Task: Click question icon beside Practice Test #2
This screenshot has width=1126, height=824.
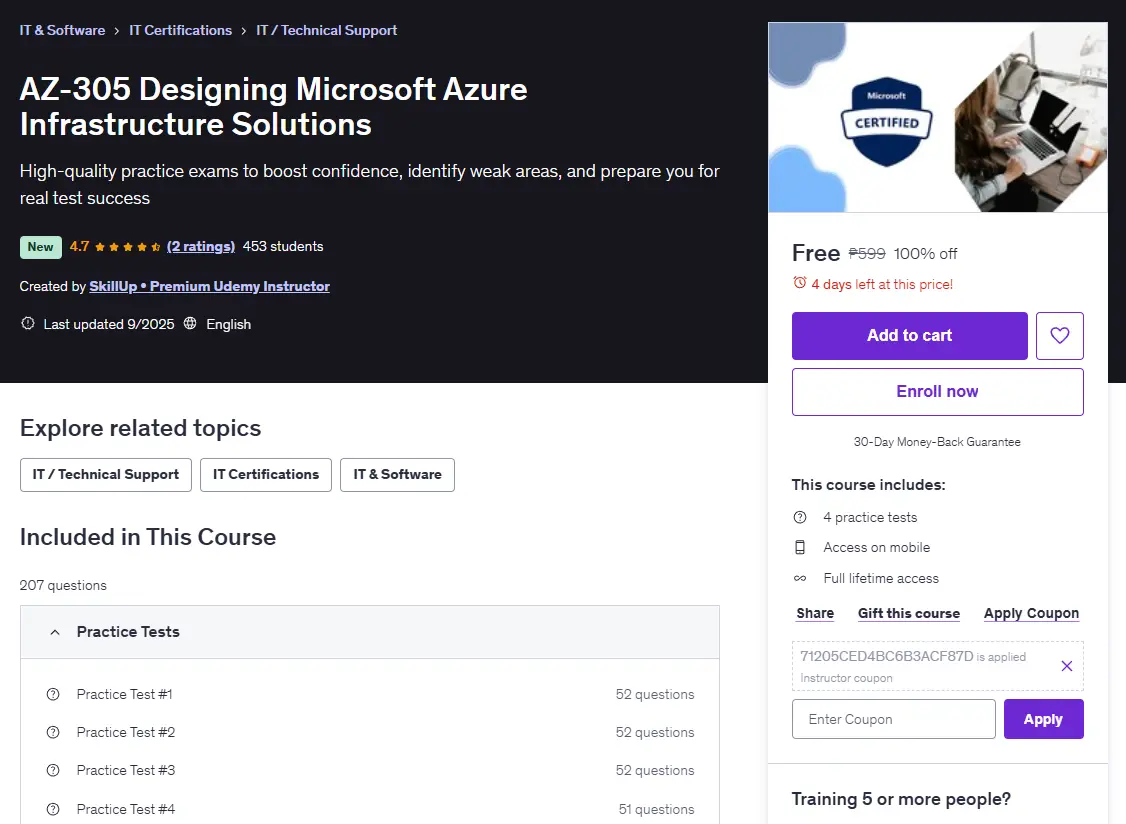Action: pos(53,732)
